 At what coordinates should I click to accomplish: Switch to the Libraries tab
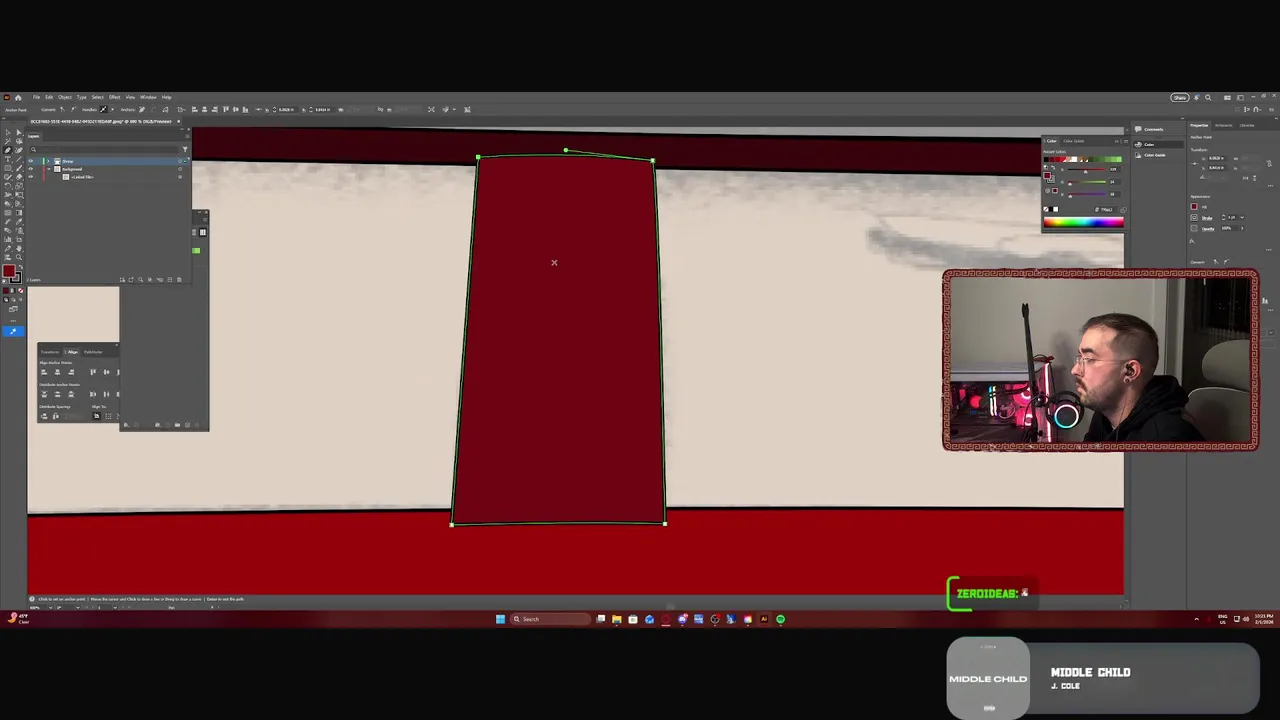(x=1247, y=125)
